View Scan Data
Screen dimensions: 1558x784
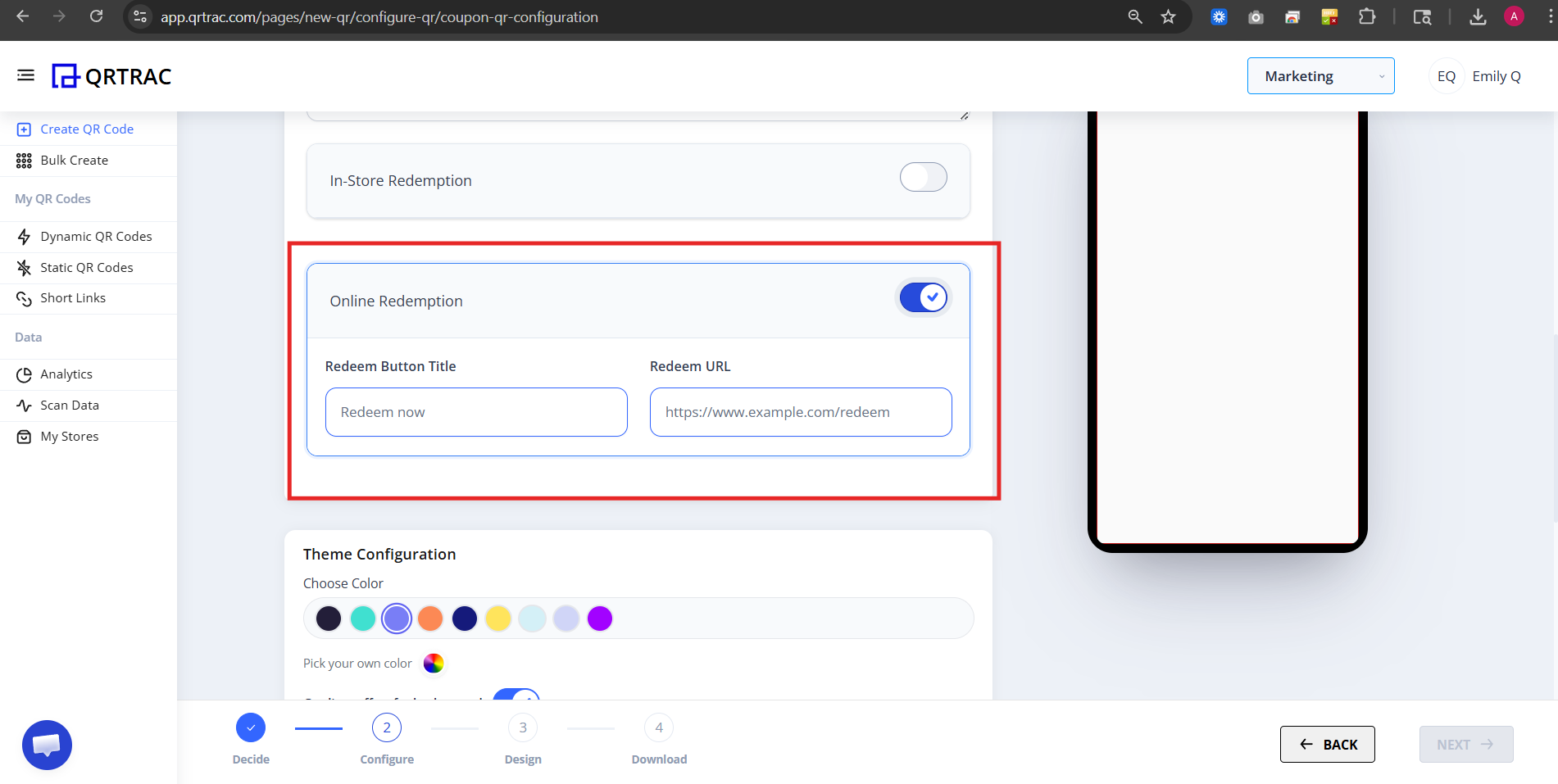(x=70, y=405)
